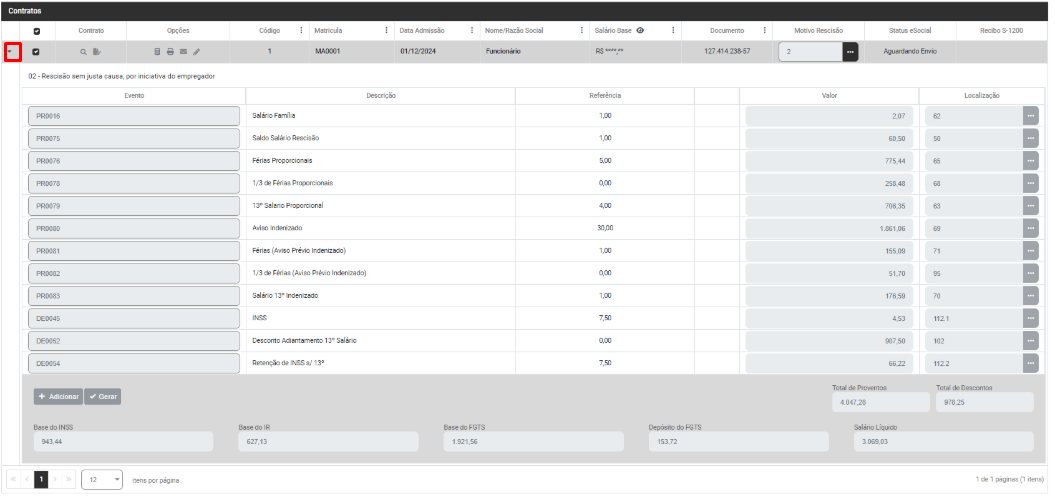The width and height of the screenshot is (1055, 504).
Task: Open Localização lookup for 13º Salário Proporcional
Action: [1031, 206]
